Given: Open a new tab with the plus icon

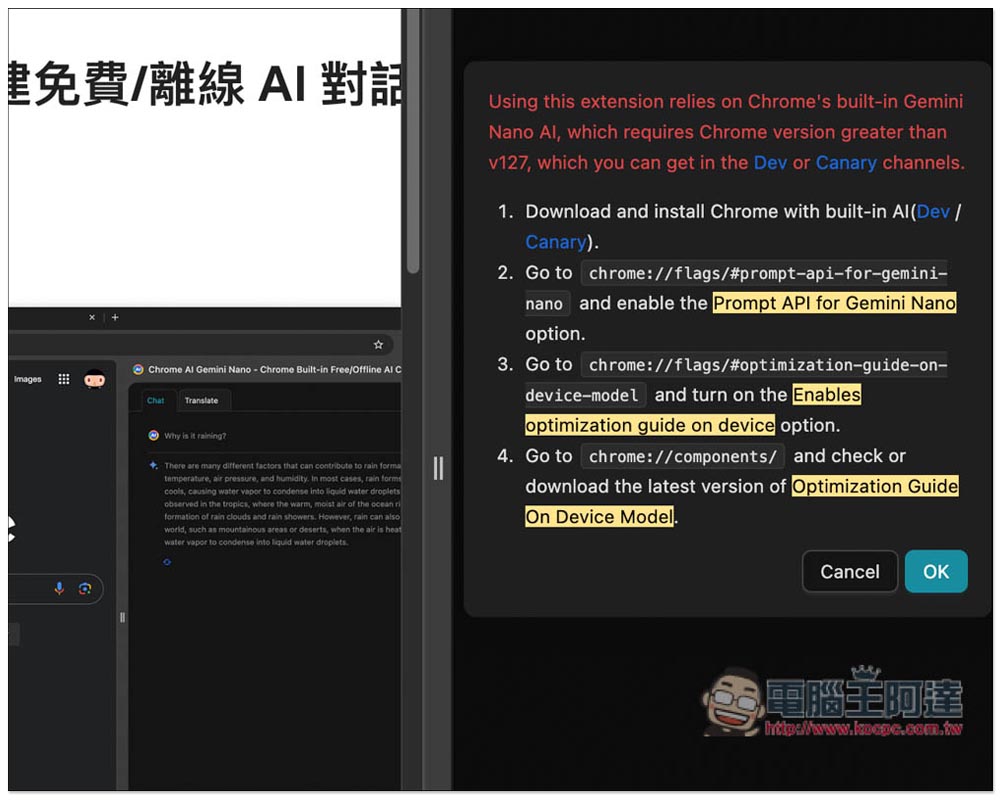Looking at the screenshot, I should click(x=115, y=317).
